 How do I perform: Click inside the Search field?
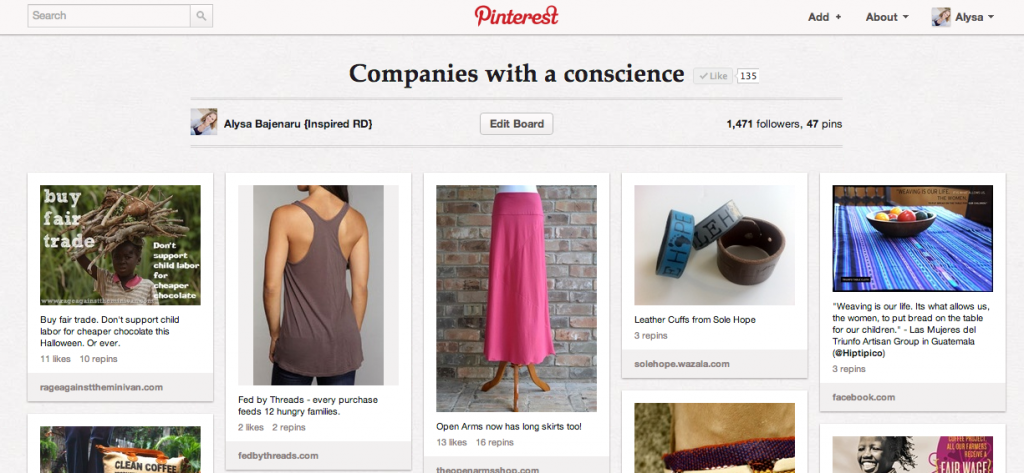tap(109, 16)
